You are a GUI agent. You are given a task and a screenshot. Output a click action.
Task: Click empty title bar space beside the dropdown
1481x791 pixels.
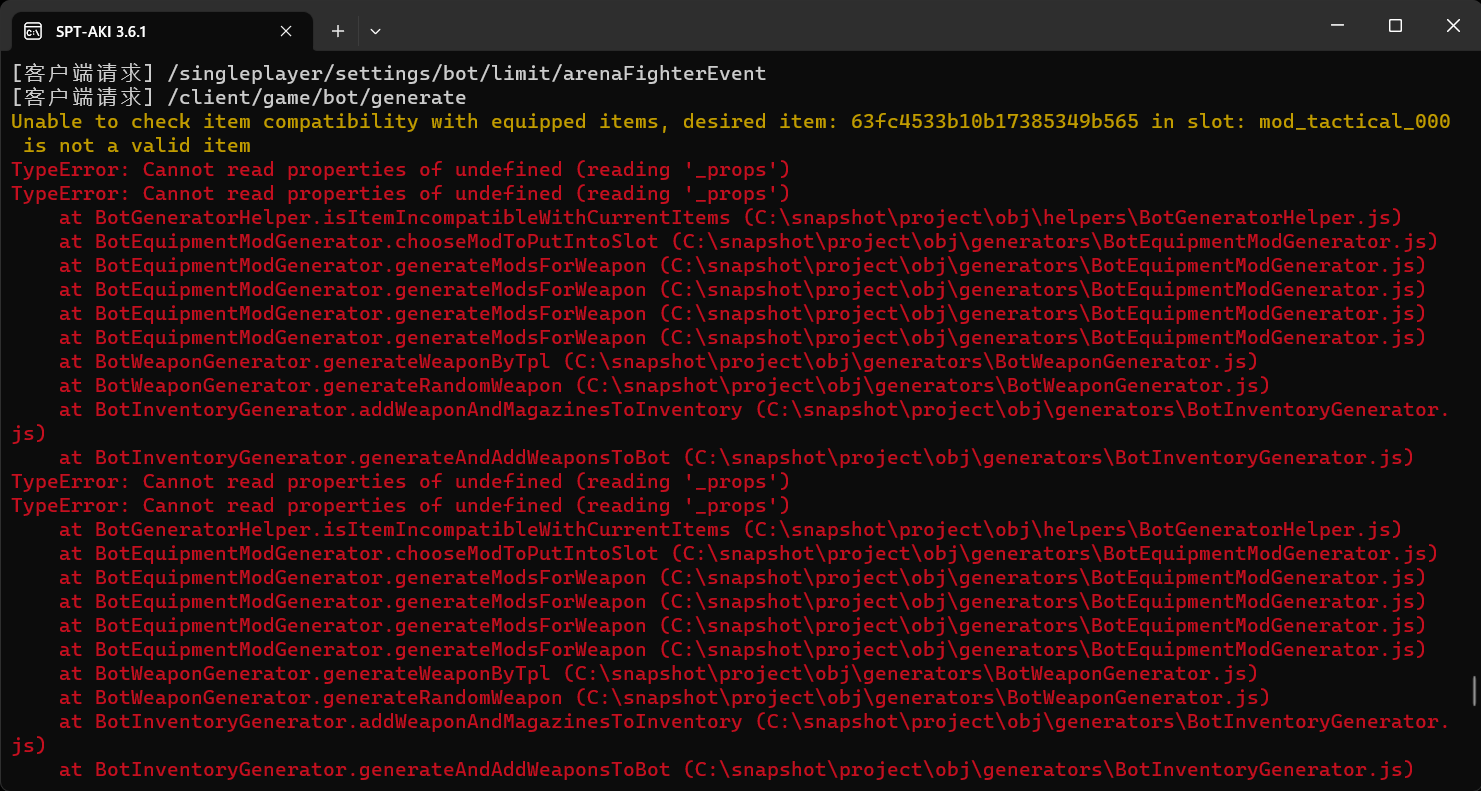tap(800, 30)
